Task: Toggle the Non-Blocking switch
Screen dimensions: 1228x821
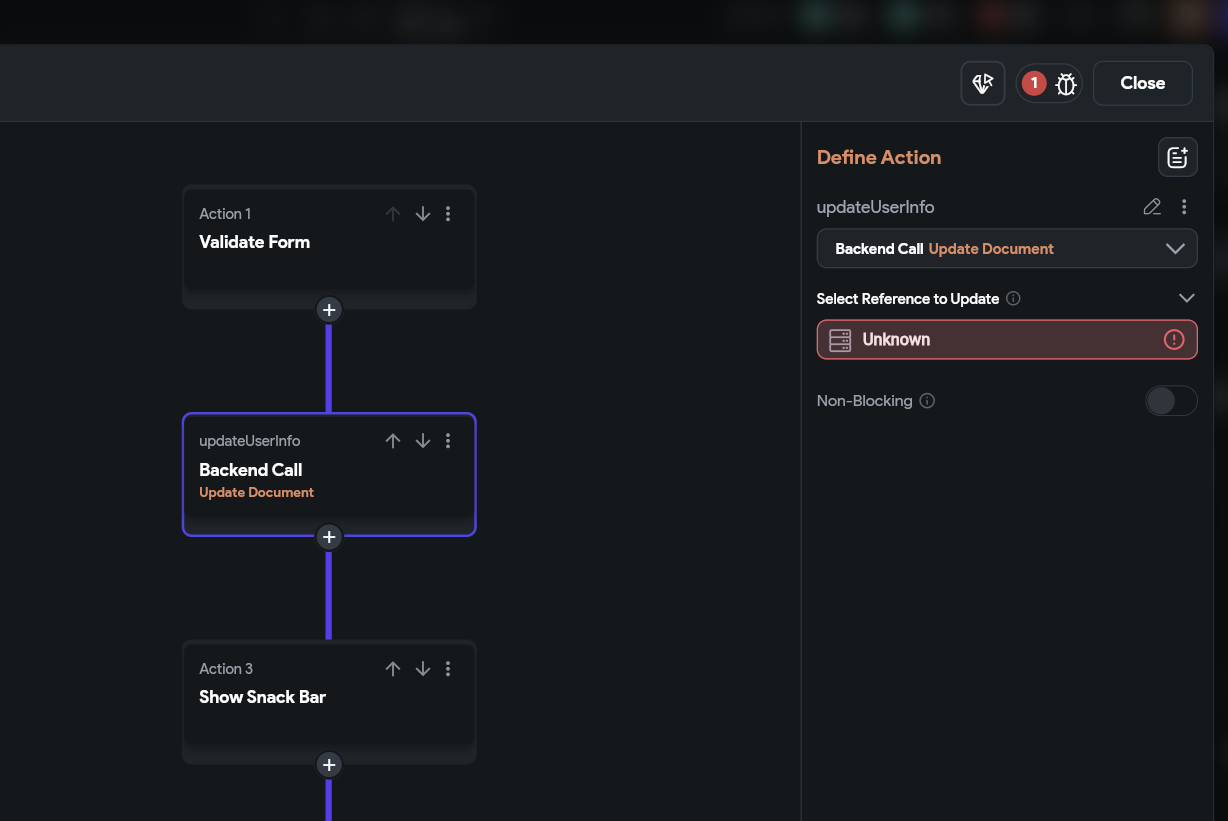Action: pyautogui.click(x=1171, y=401)
